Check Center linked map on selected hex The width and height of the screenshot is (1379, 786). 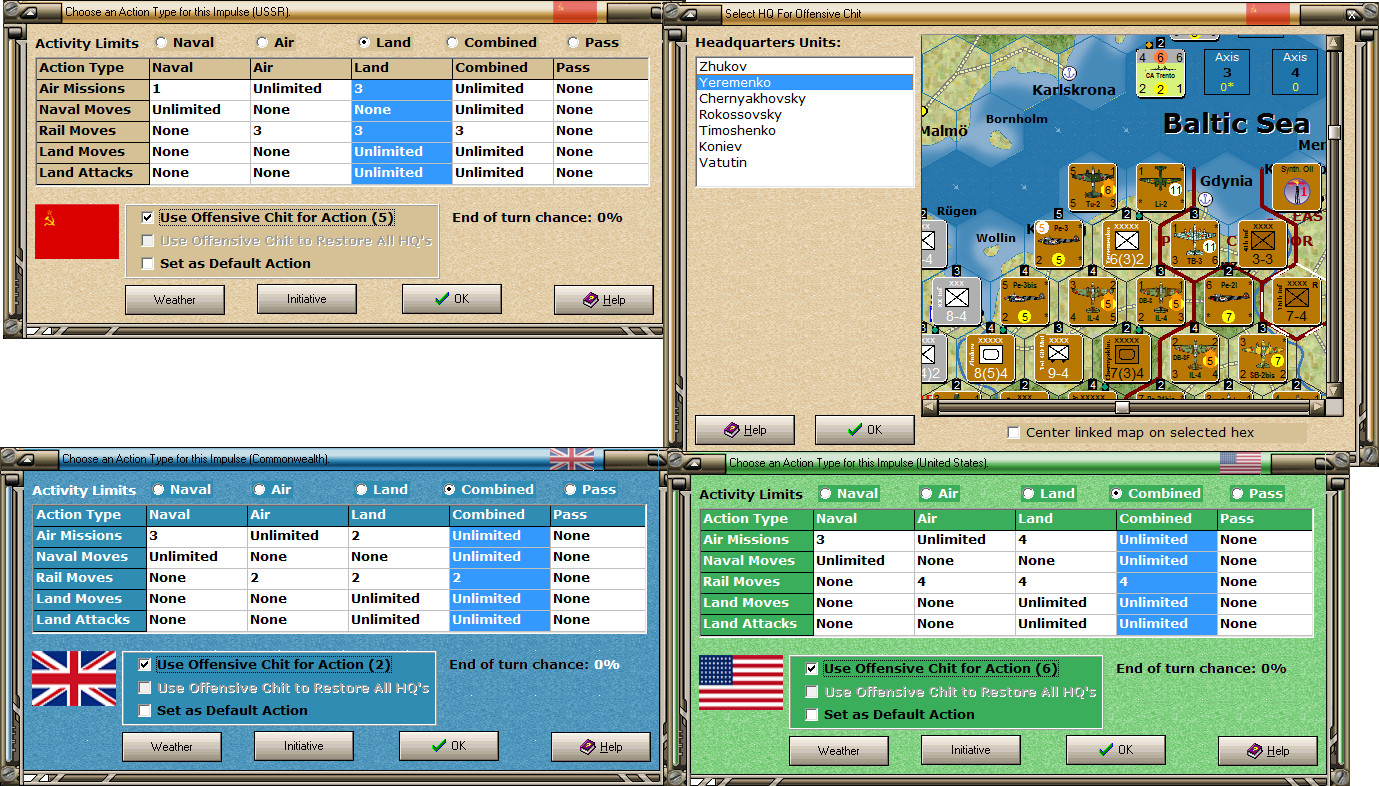pyautogui.click(x=1014, y=433)
